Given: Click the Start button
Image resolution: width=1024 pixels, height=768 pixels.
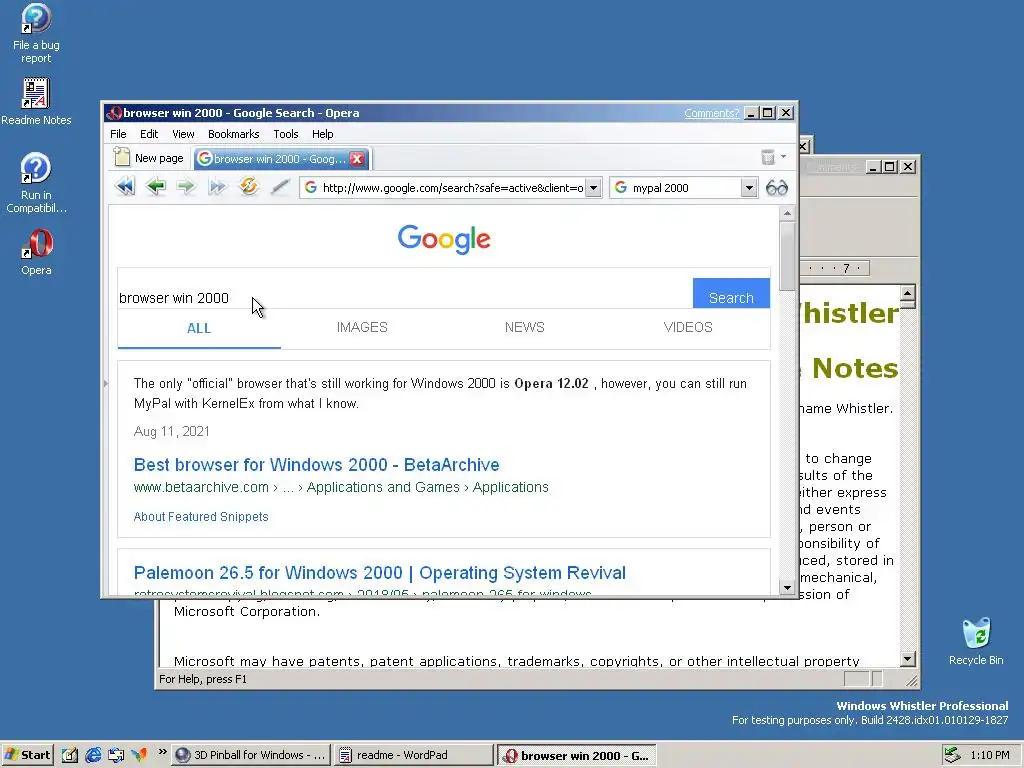Looking at the screenshot, I should (x=27, y=755).
